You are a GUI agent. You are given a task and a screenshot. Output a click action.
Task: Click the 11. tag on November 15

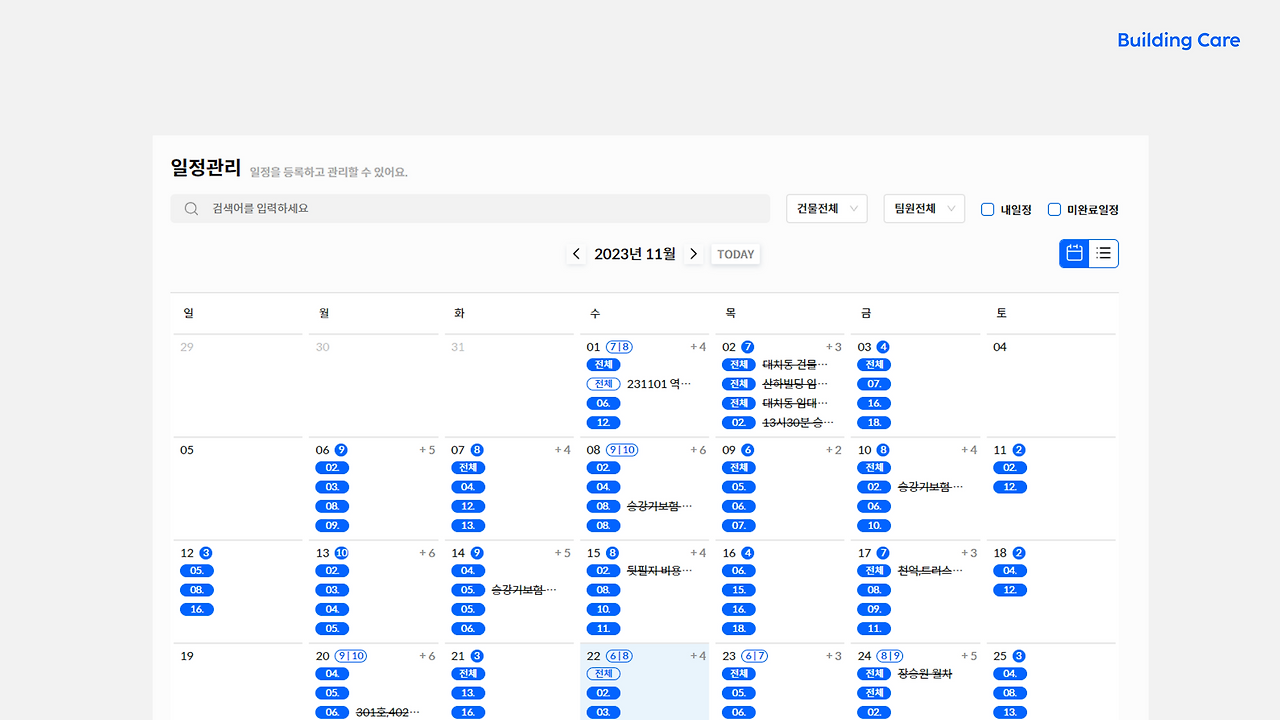pyautogui.click(x=603, y=628)
